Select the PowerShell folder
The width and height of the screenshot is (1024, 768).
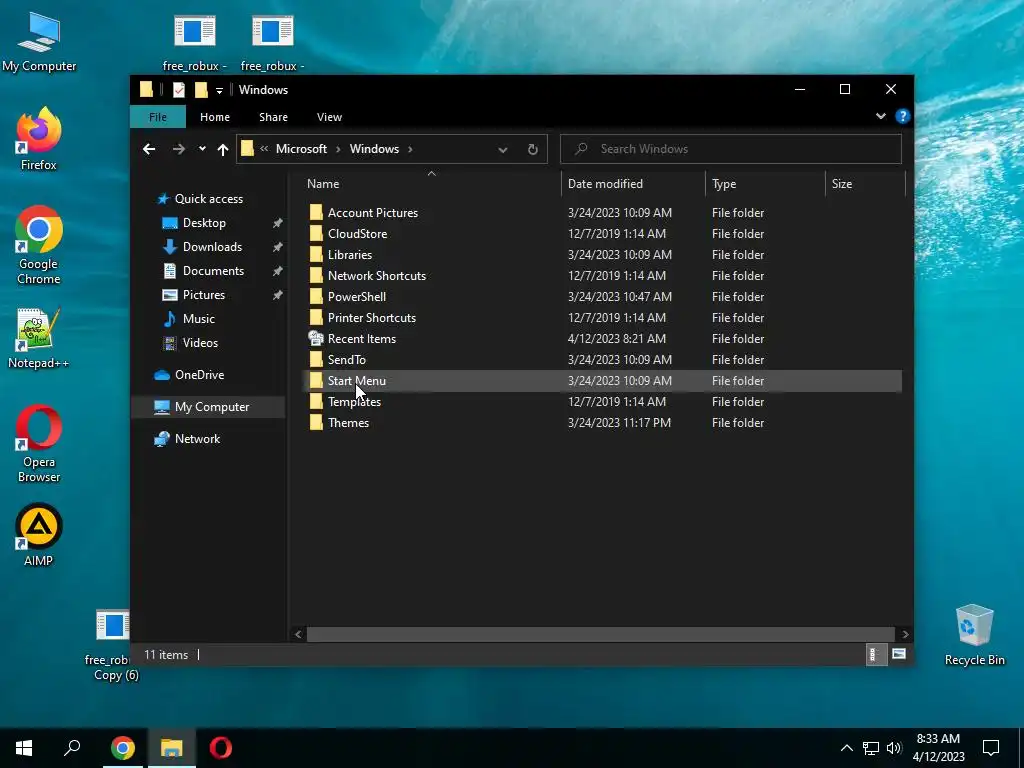click(x=357, y=296)
